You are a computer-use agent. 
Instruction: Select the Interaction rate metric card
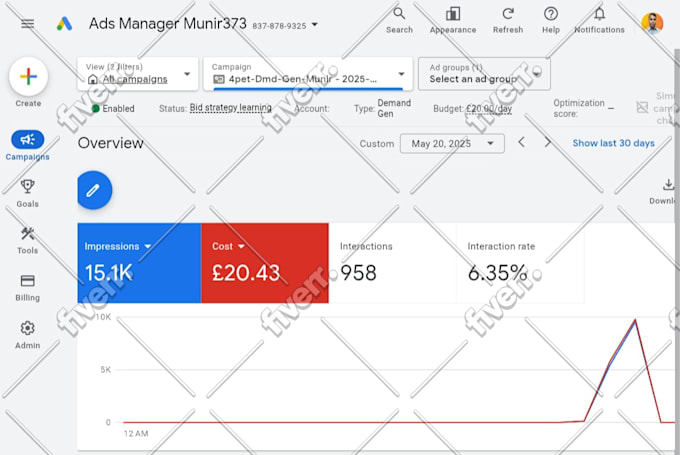pos(520,263)
